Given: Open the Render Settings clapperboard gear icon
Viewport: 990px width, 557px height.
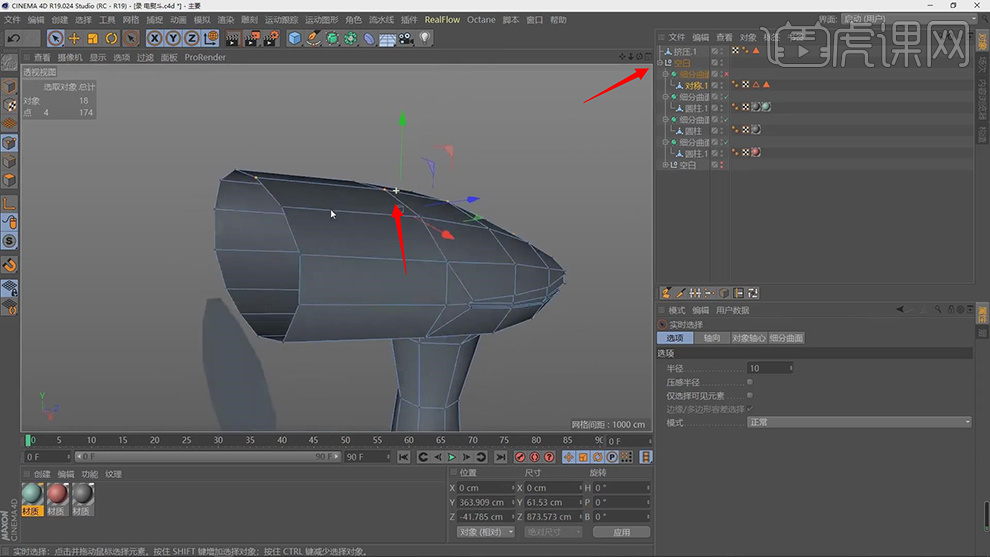Looking at the screenshot, I should coord(270,38).
